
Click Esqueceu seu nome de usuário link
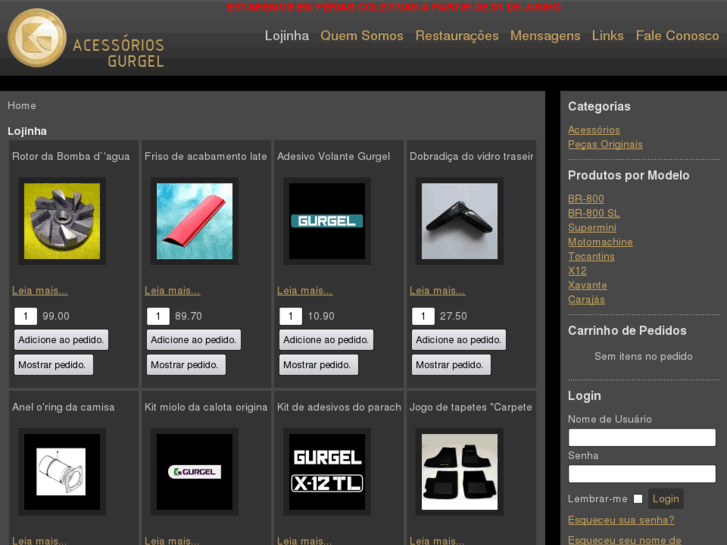tap(624, 540)
